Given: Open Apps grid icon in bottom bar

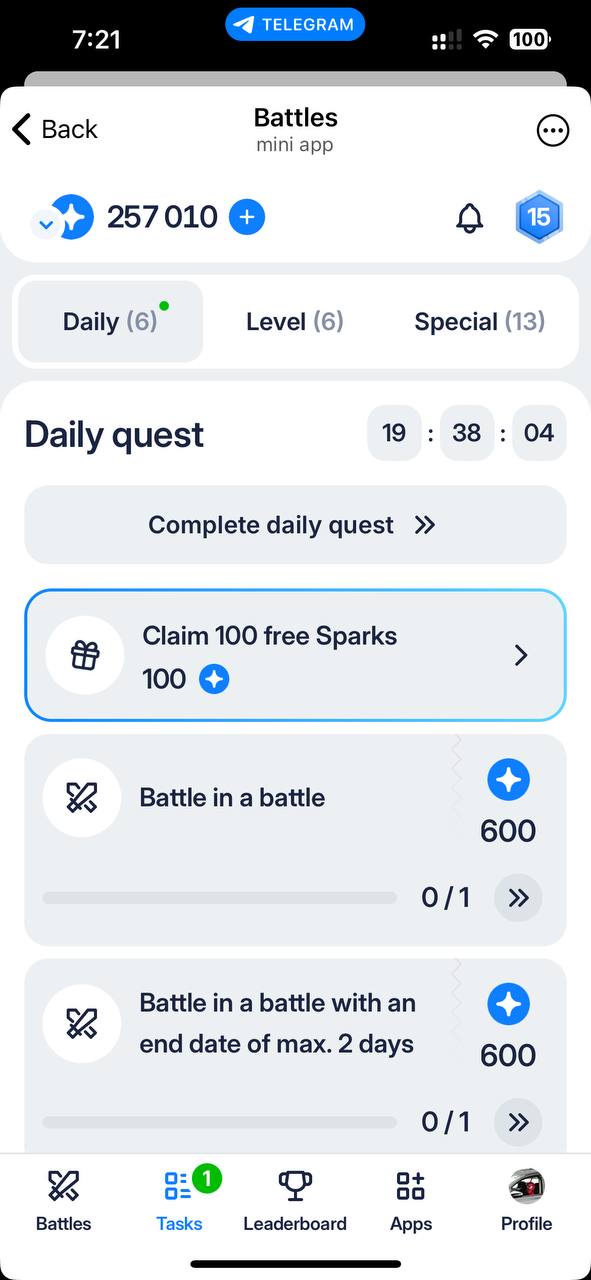Looking at the screenshot, I should point(411,1186).
